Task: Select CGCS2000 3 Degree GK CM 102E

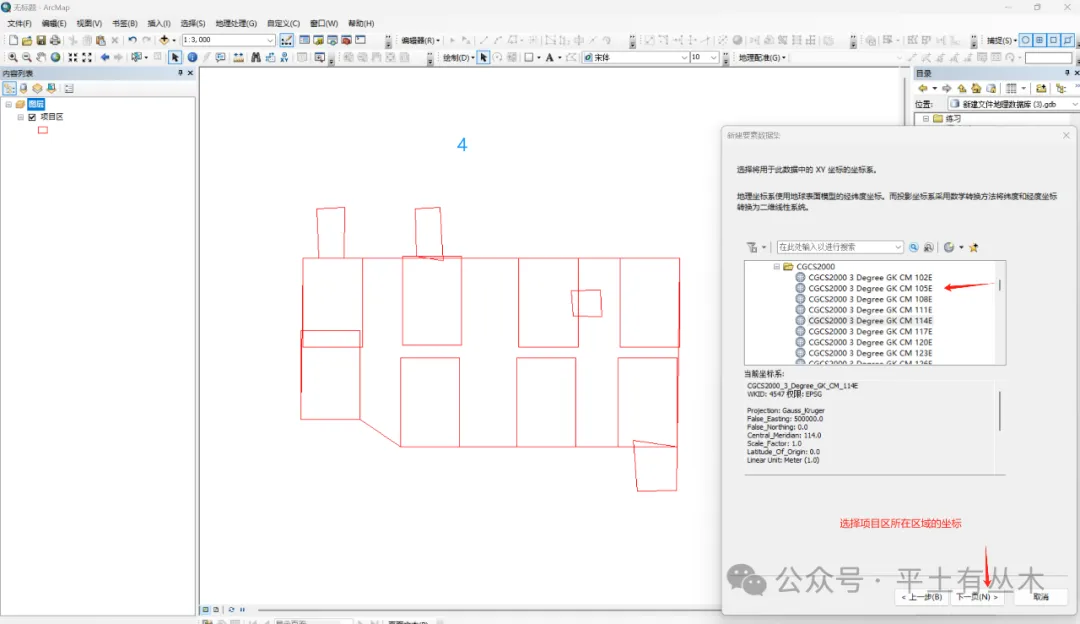Action: (870, 278)
